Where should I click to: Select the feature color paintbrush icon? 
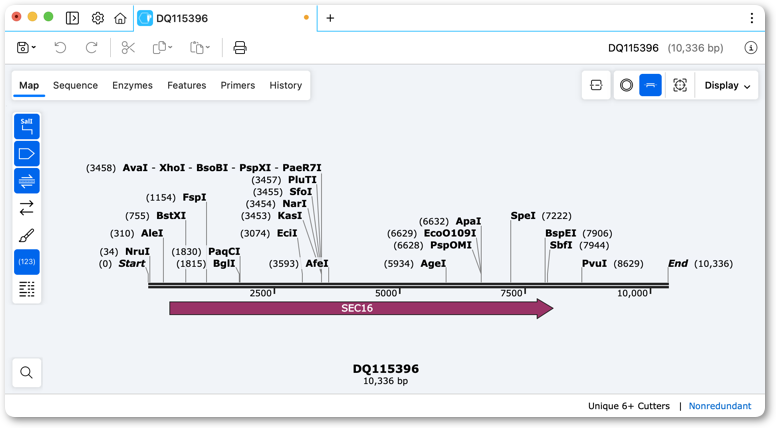coord(27,235)
